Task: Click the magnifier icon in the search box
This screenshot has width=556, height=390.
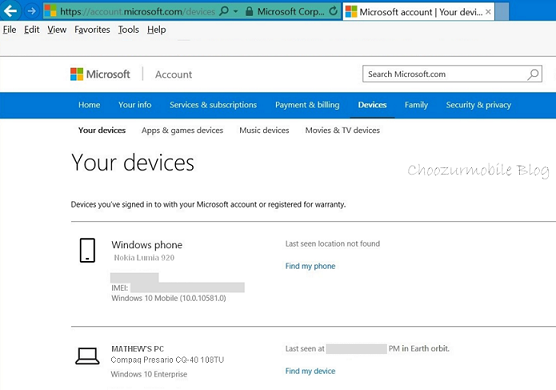Action: (x=533, y=74)
